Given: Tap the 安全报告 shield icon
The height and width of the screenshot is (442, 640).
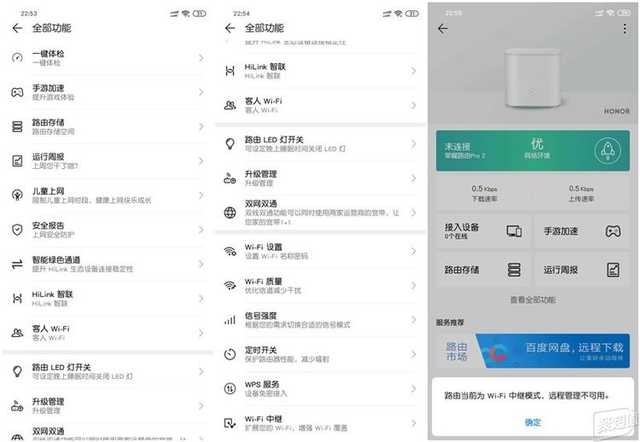Looking at the screenshot, I should [x=17, y=230].
